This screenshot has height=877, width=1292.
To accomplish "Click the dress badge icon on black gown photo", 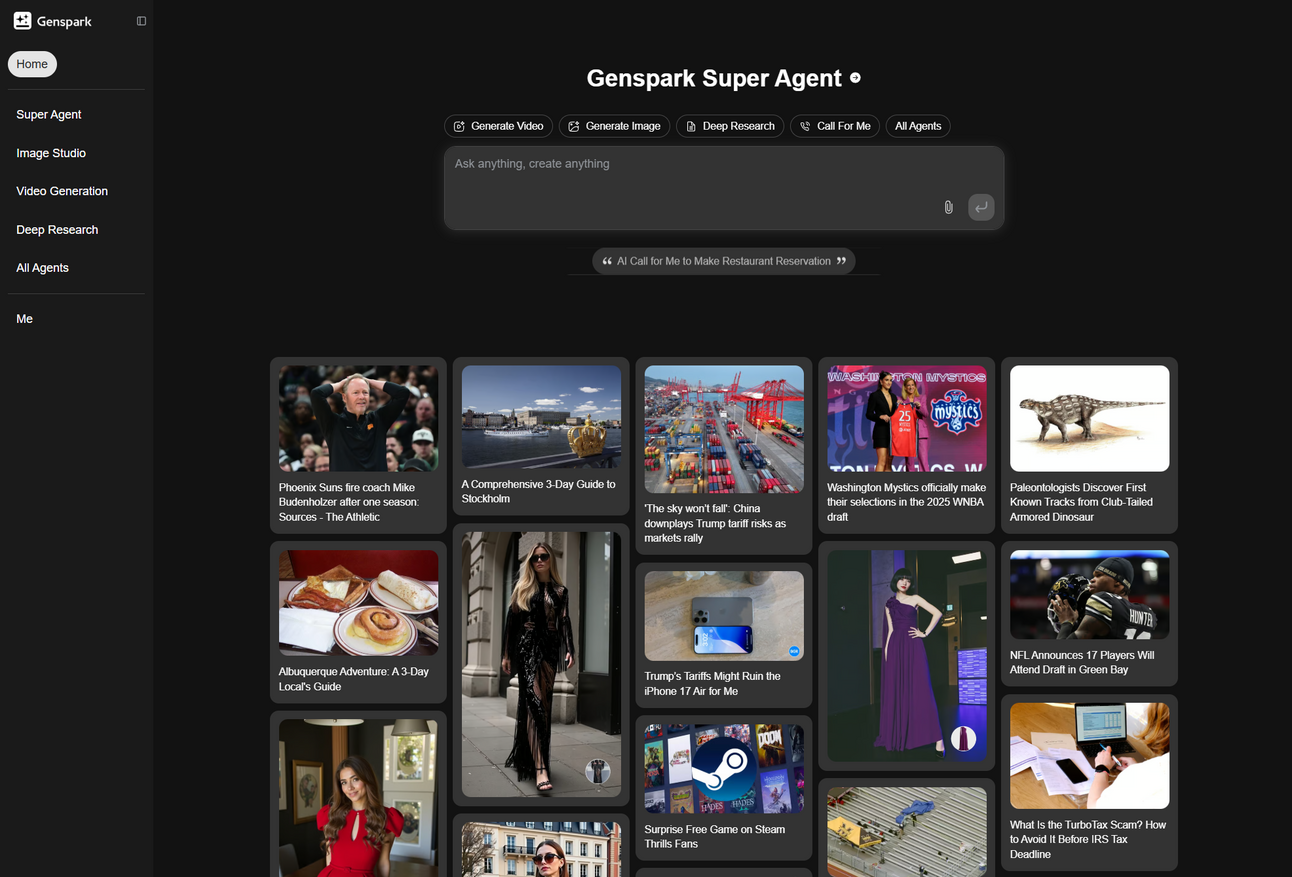I will click(598, 771).
